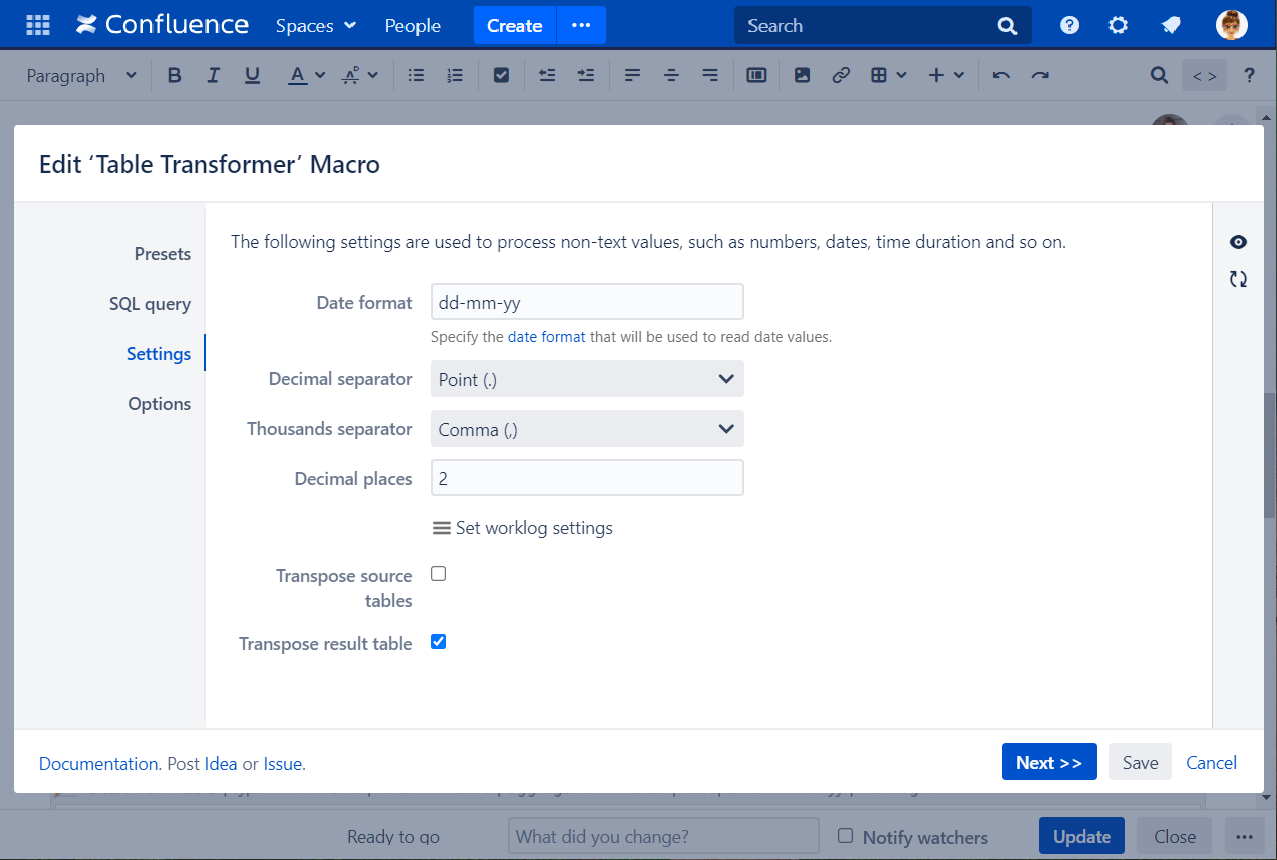Image resolution: width=1277 pixels, height=860 pixels.
Task: Click the refresh icon in macro sidebar
Action: [x=1238, y=280]
